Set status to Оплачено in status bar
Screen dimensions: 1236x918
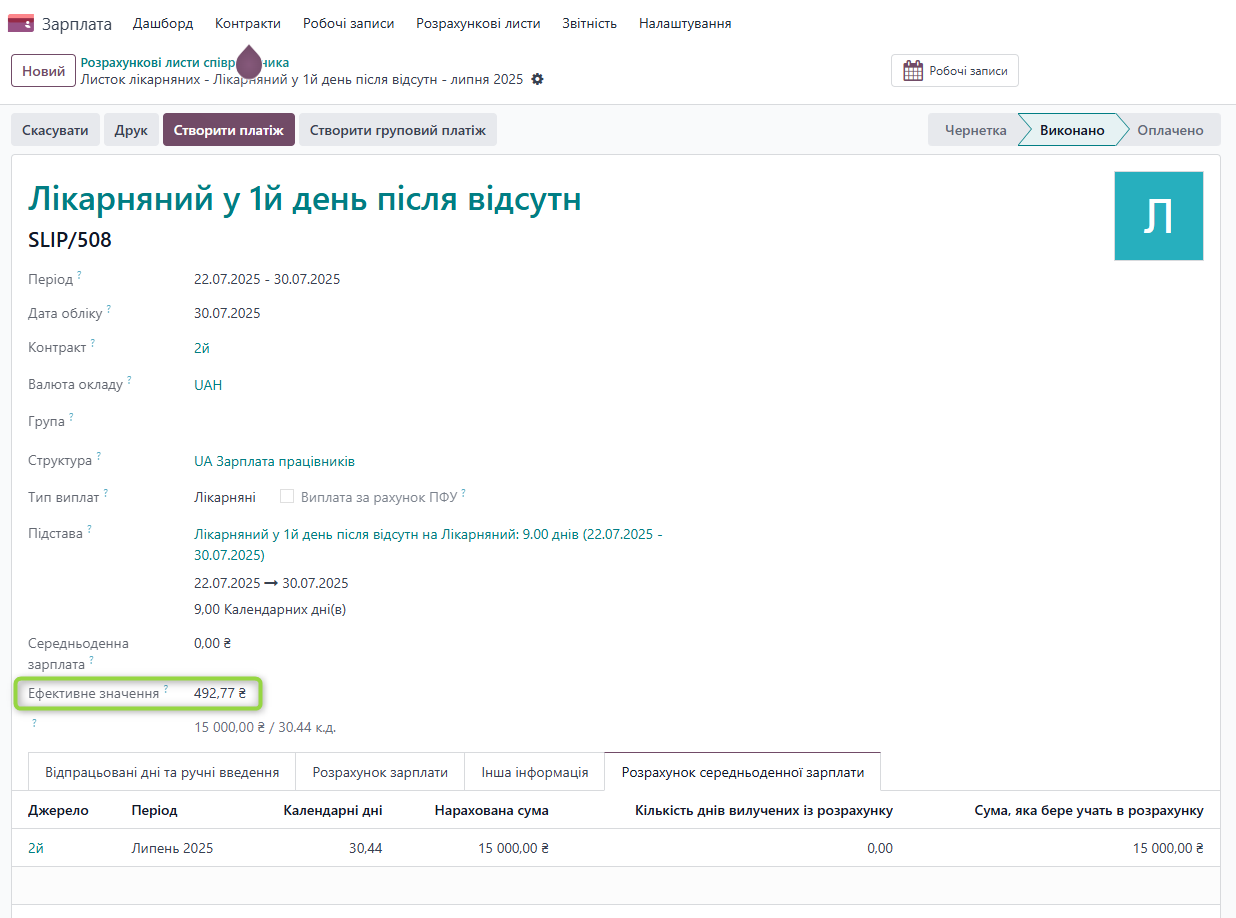click(x=1169, y=130)
